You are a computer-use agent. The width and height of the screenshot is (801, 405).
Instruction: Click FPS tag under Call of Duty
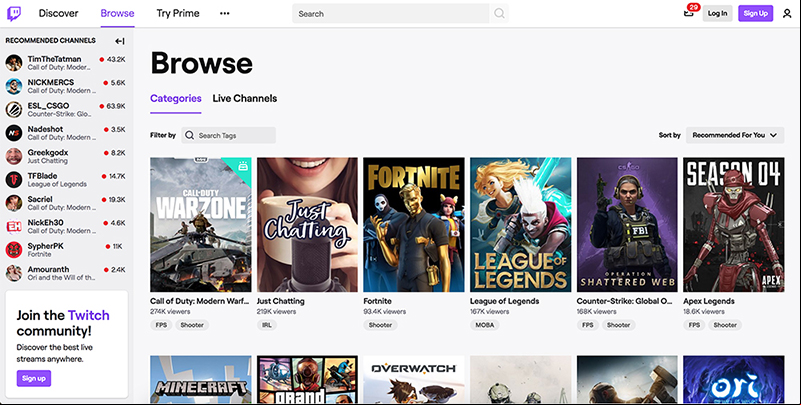point(161,325)
